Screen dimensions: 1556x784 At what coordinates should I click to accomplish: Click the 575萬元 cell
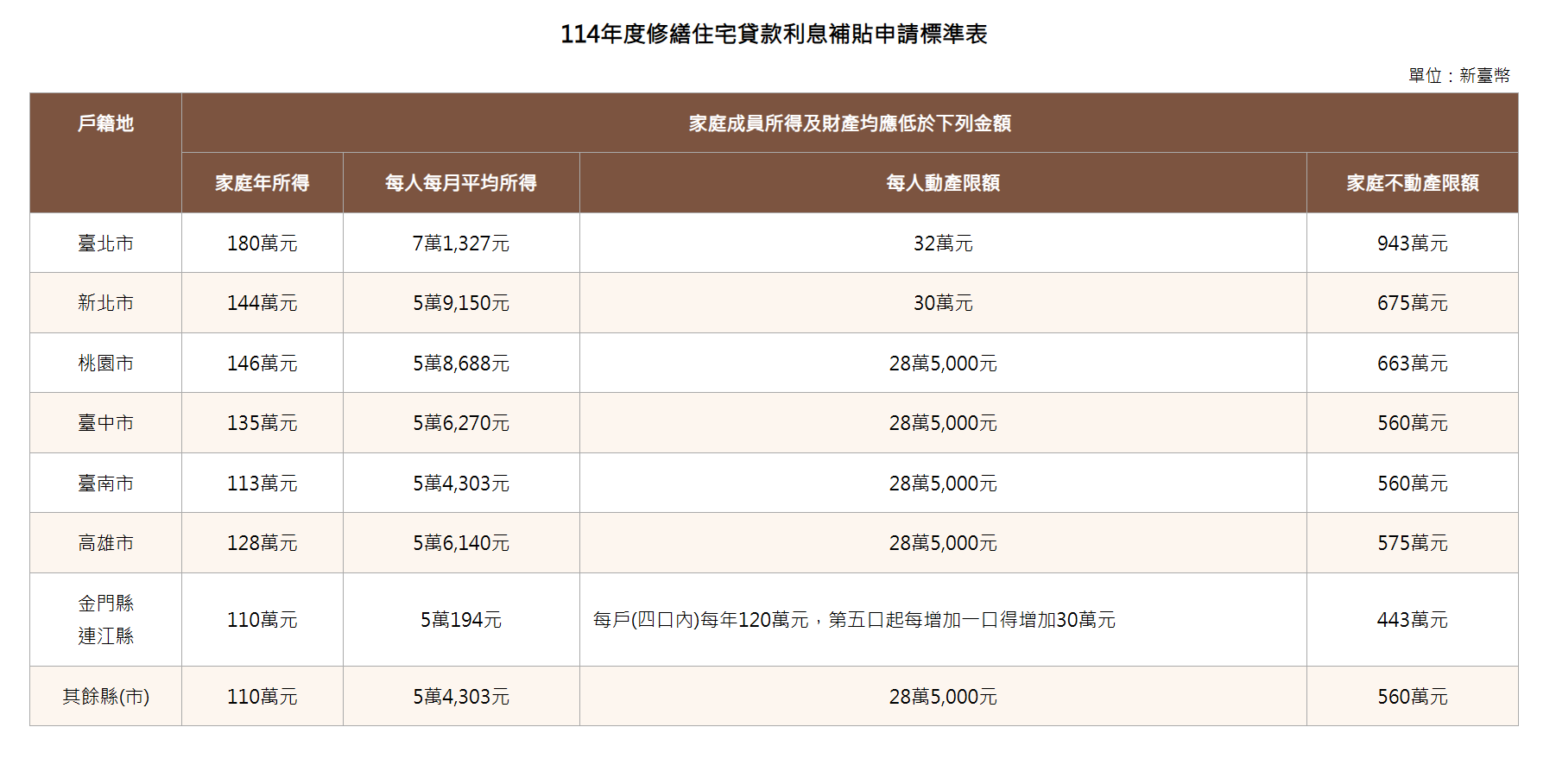click(1413, 543)
